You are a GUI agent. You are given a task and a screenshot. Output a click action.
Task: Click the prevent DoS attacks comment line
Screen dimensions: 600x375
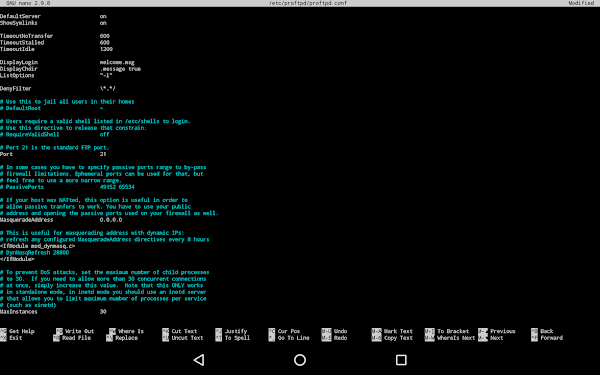(105, 272)
